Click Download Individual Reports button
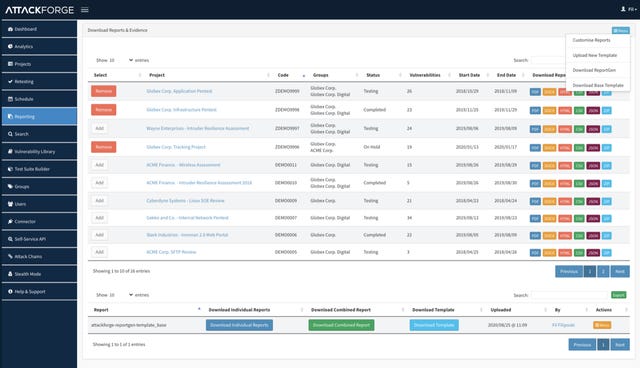Screen dimensions: 640x368 point(239,325)
